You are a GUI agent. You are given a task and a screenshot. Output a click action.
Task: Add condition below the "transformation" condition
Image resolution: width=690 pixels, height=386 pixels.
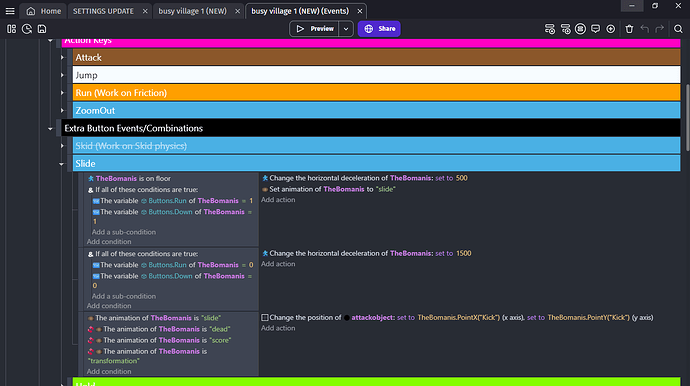click(109, 371)
